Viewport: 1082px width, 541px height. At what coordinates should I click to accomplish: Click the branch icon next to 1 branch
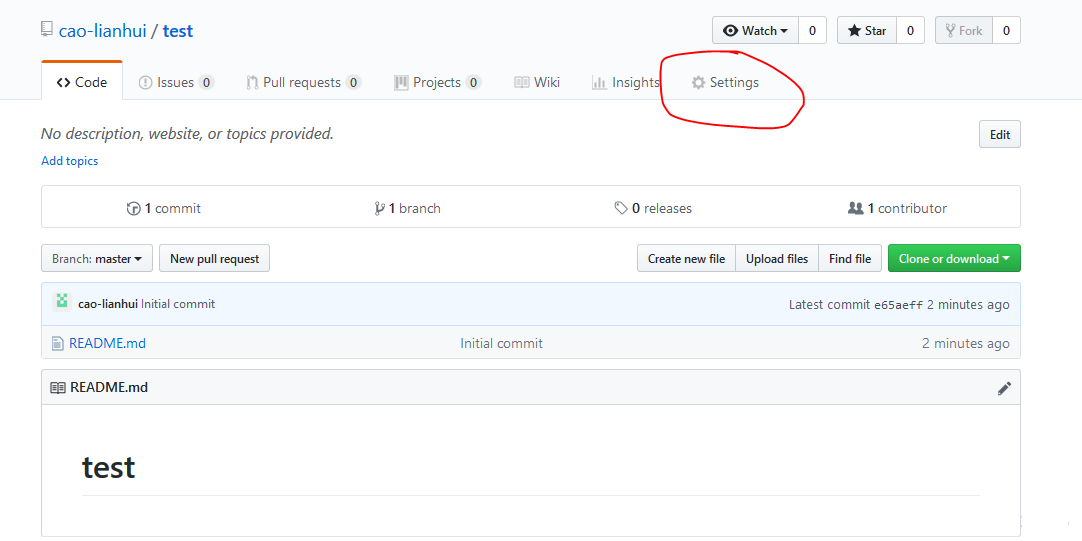380,208
